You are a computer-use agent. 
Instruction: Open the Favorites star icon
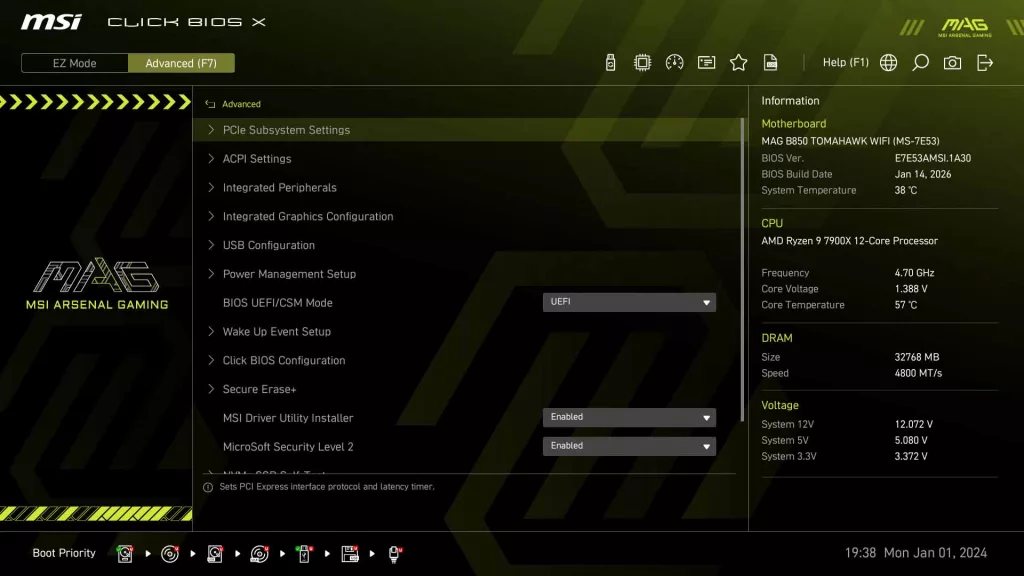tap(738, 62)
